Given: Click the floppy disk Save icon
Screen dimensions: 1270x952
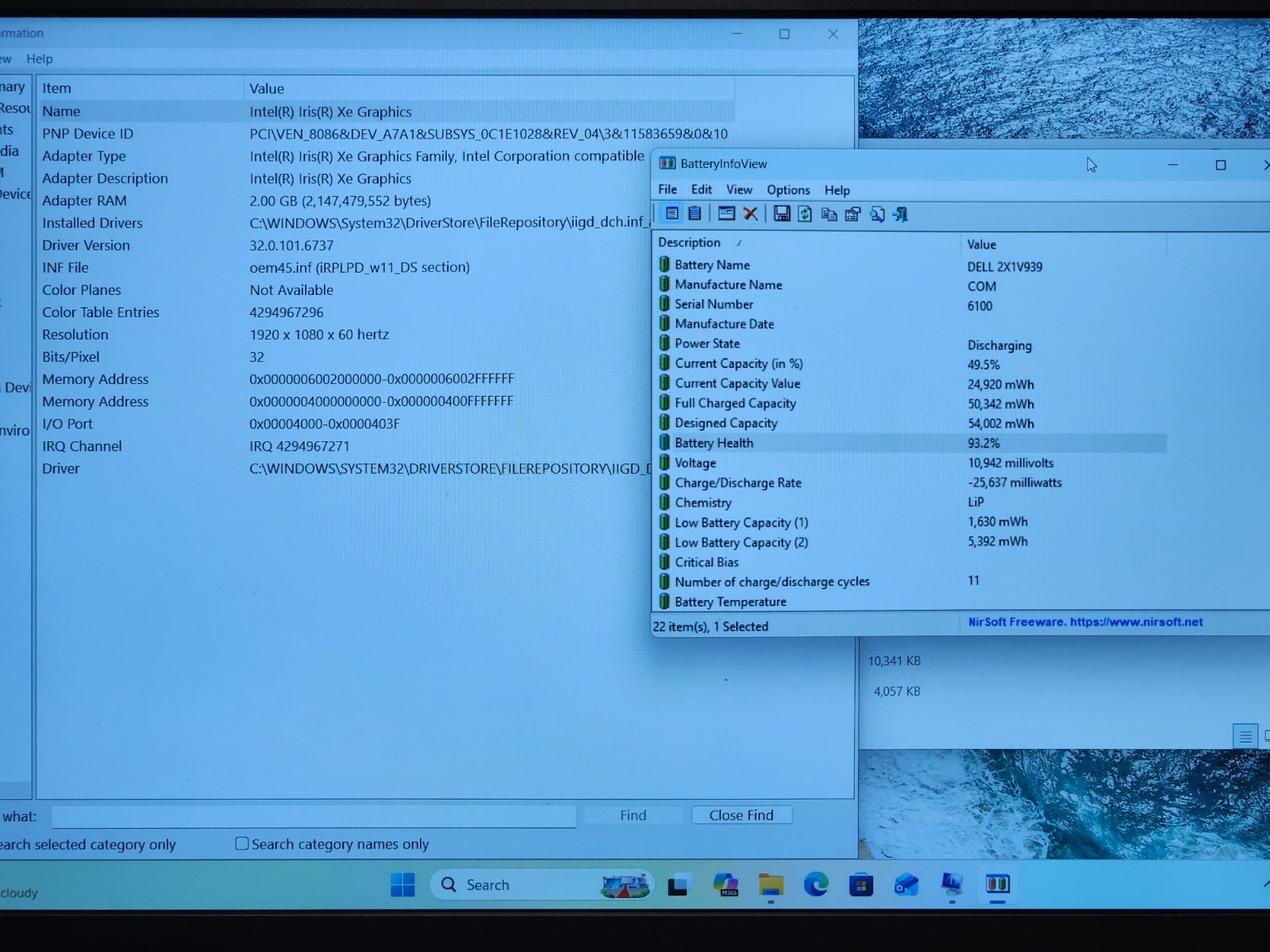Looking at the screenshot, I should pos(782,213).
